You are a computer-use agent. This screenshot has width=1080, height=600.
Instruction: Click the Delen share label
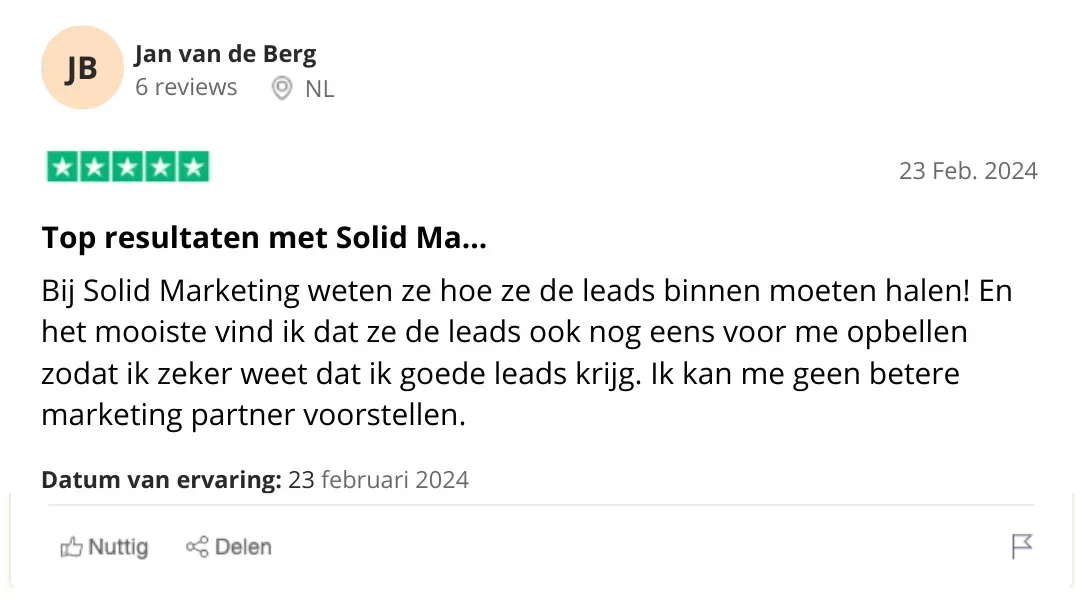[243, 547]
